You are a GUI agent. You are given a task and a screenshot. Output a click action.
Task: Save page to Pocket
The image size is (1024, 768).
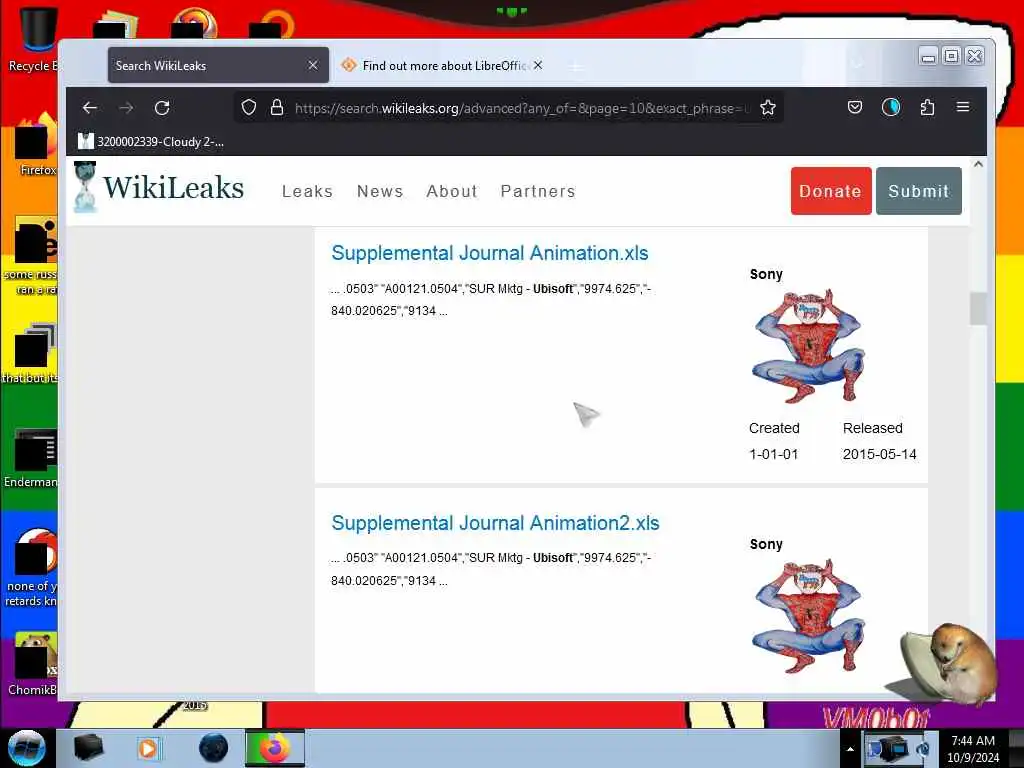click(x=855, y=107)
